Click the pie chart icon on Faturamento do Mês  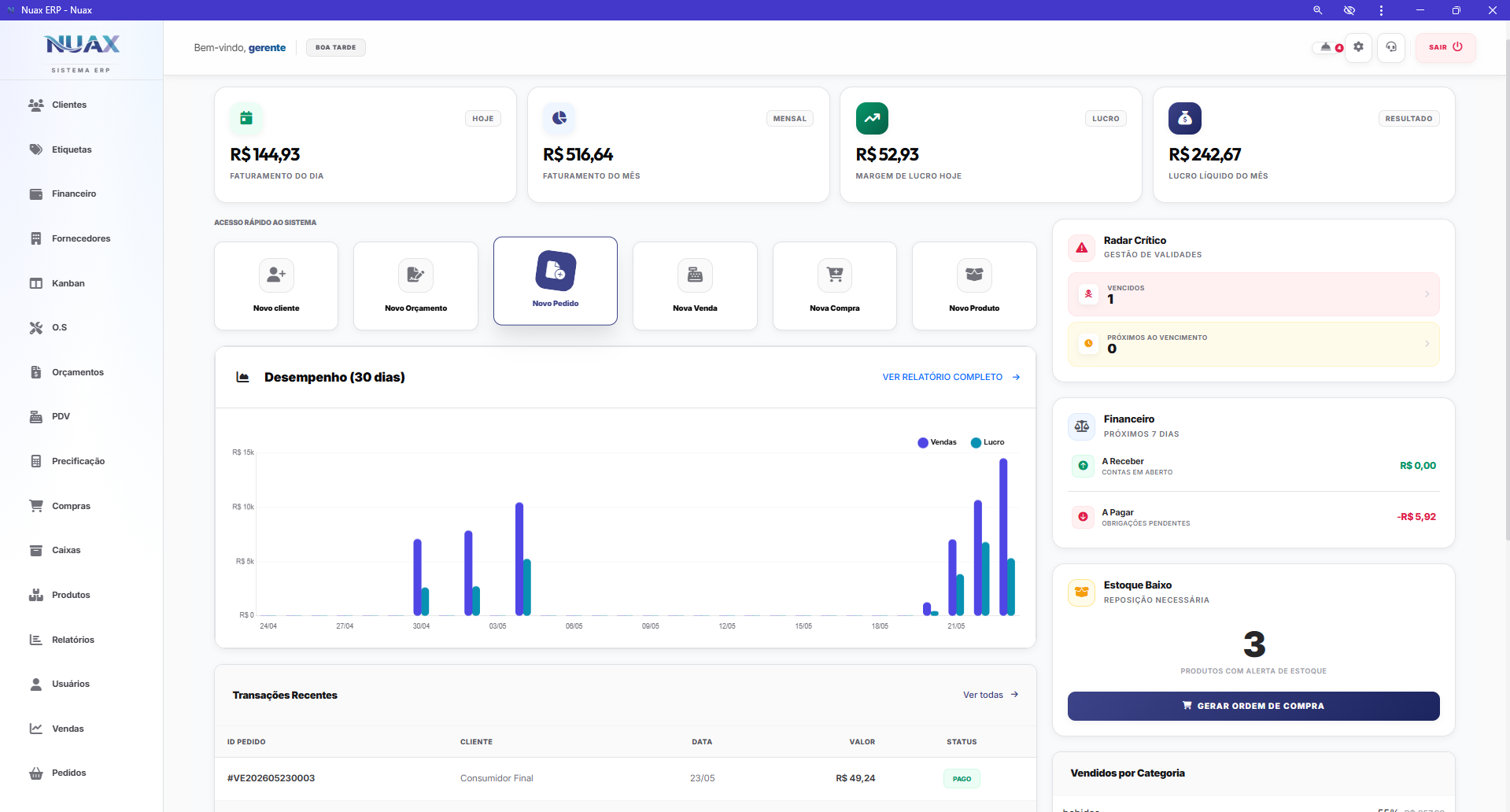pos(559,118)
